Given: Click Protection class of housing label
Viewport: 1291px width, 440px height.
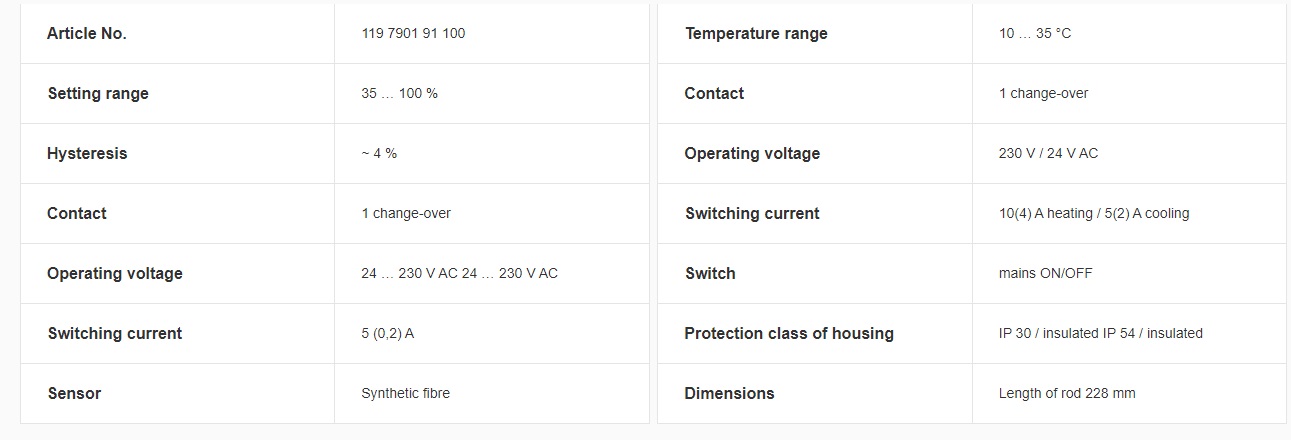Looking at the screenshot, I should pos(789,333).
